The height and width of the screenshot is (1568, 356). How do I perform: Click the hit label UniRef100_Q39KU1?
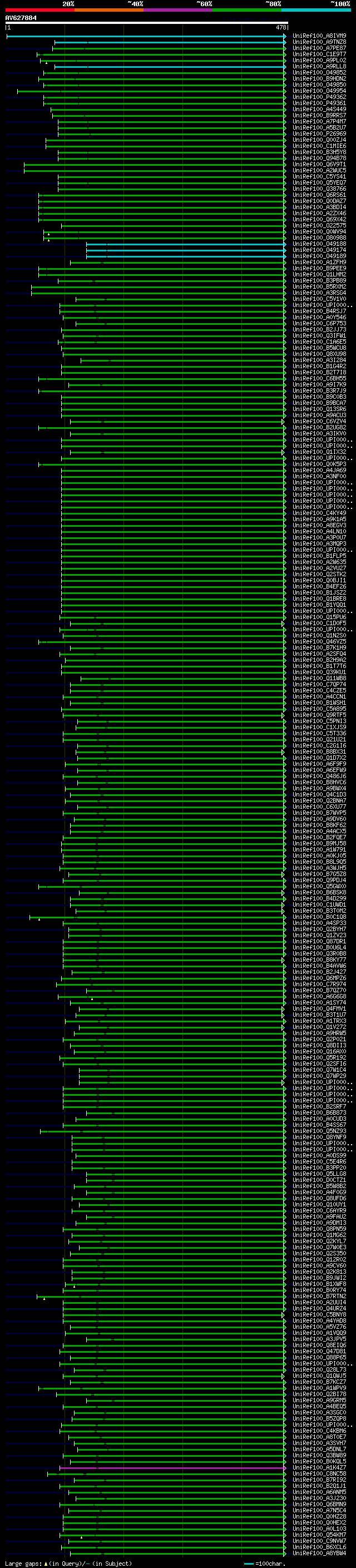pyautogui.click(x=319, y=672)
